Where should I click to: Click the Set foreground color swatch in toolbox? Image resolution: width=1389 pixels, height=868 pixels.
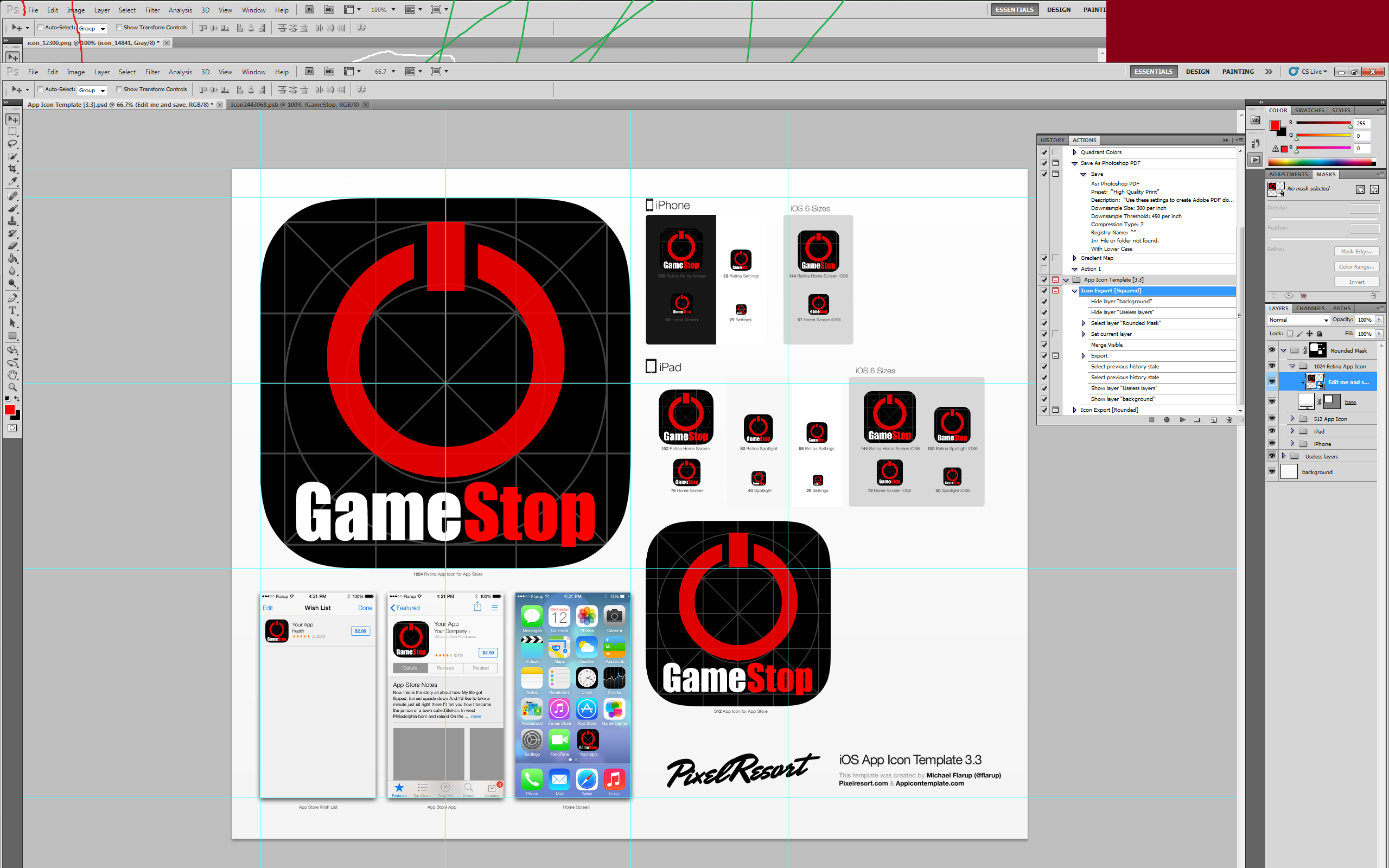coord(10,409)
